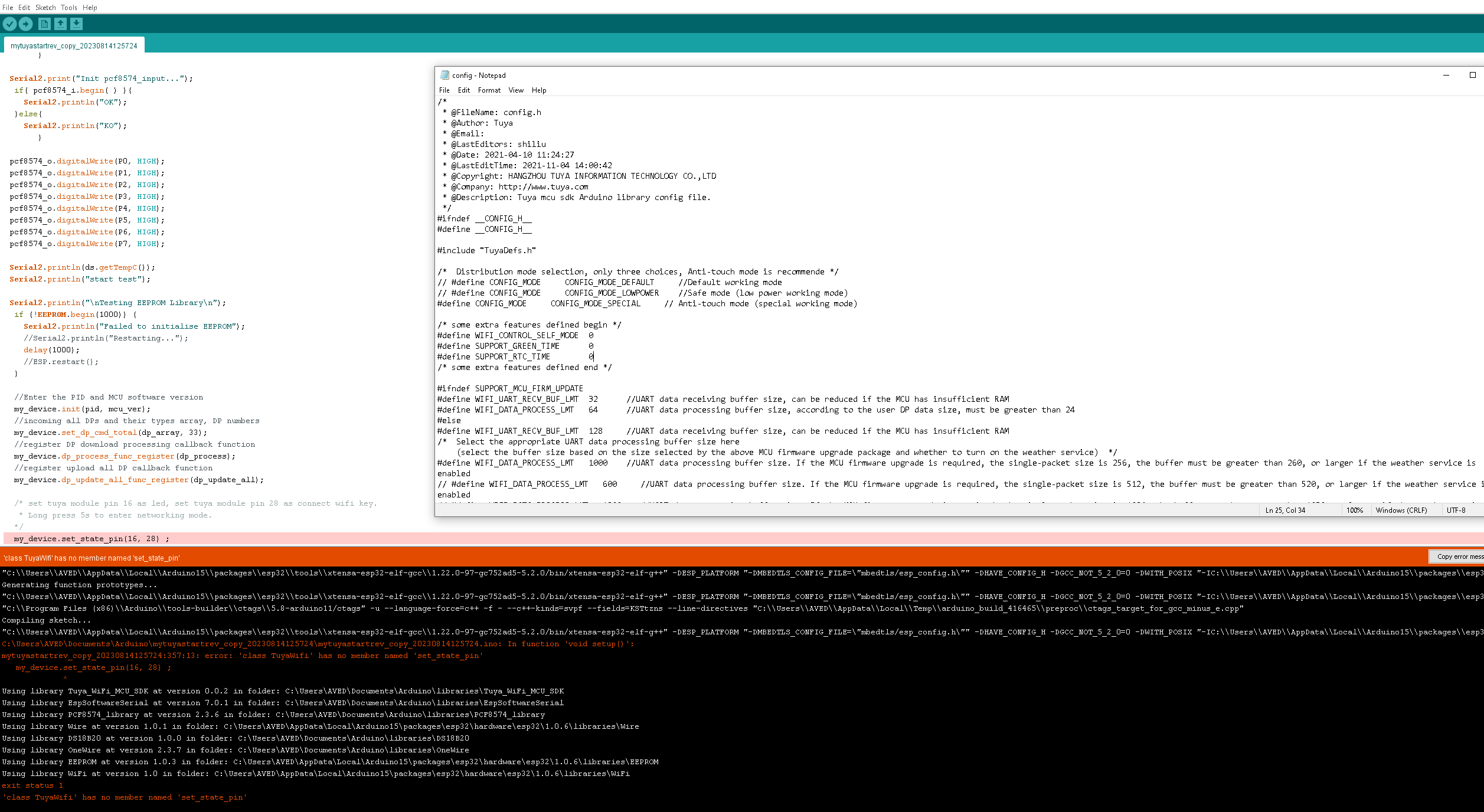Click the Save sketch down-arrow icon

tap(76, 24)
